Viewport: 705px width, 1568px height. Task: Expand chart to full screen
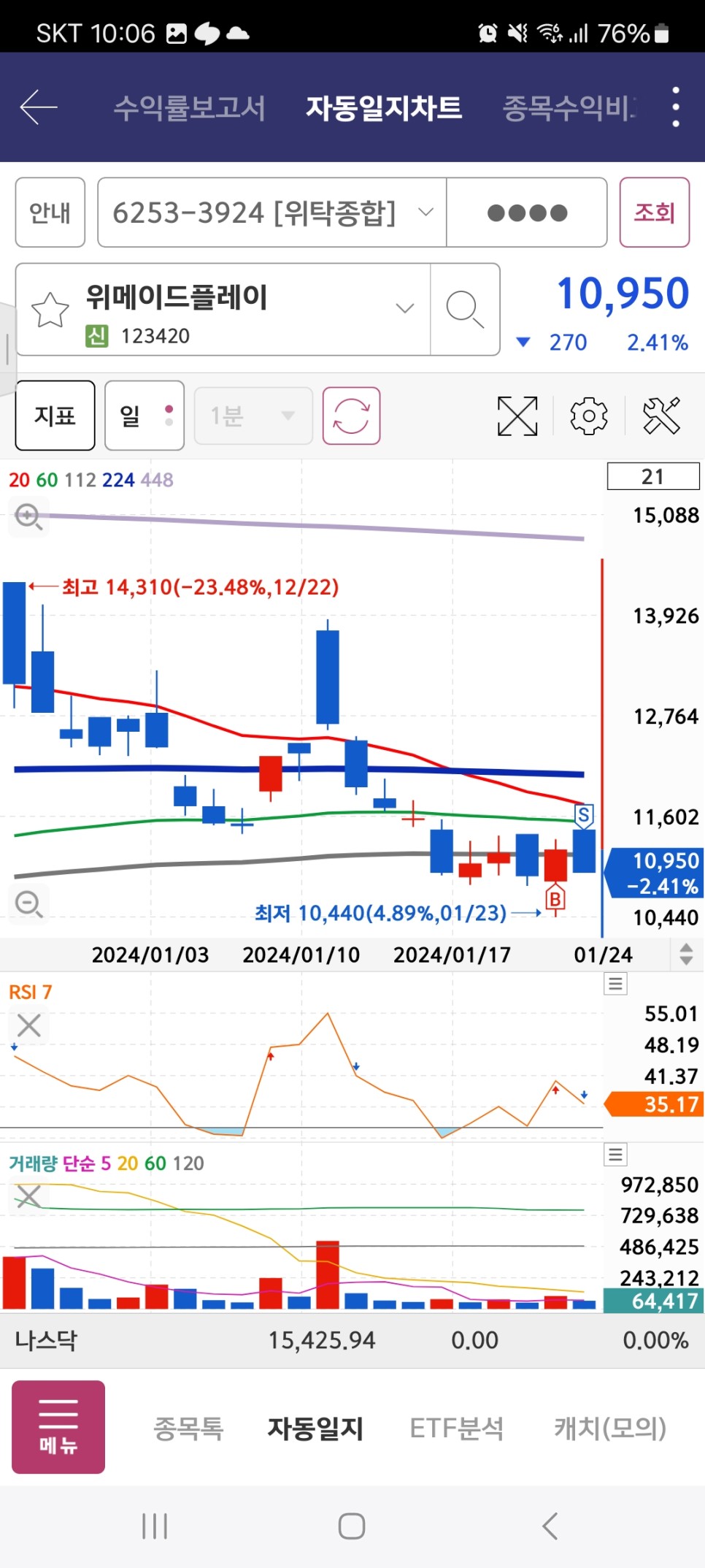coord(517,416)
